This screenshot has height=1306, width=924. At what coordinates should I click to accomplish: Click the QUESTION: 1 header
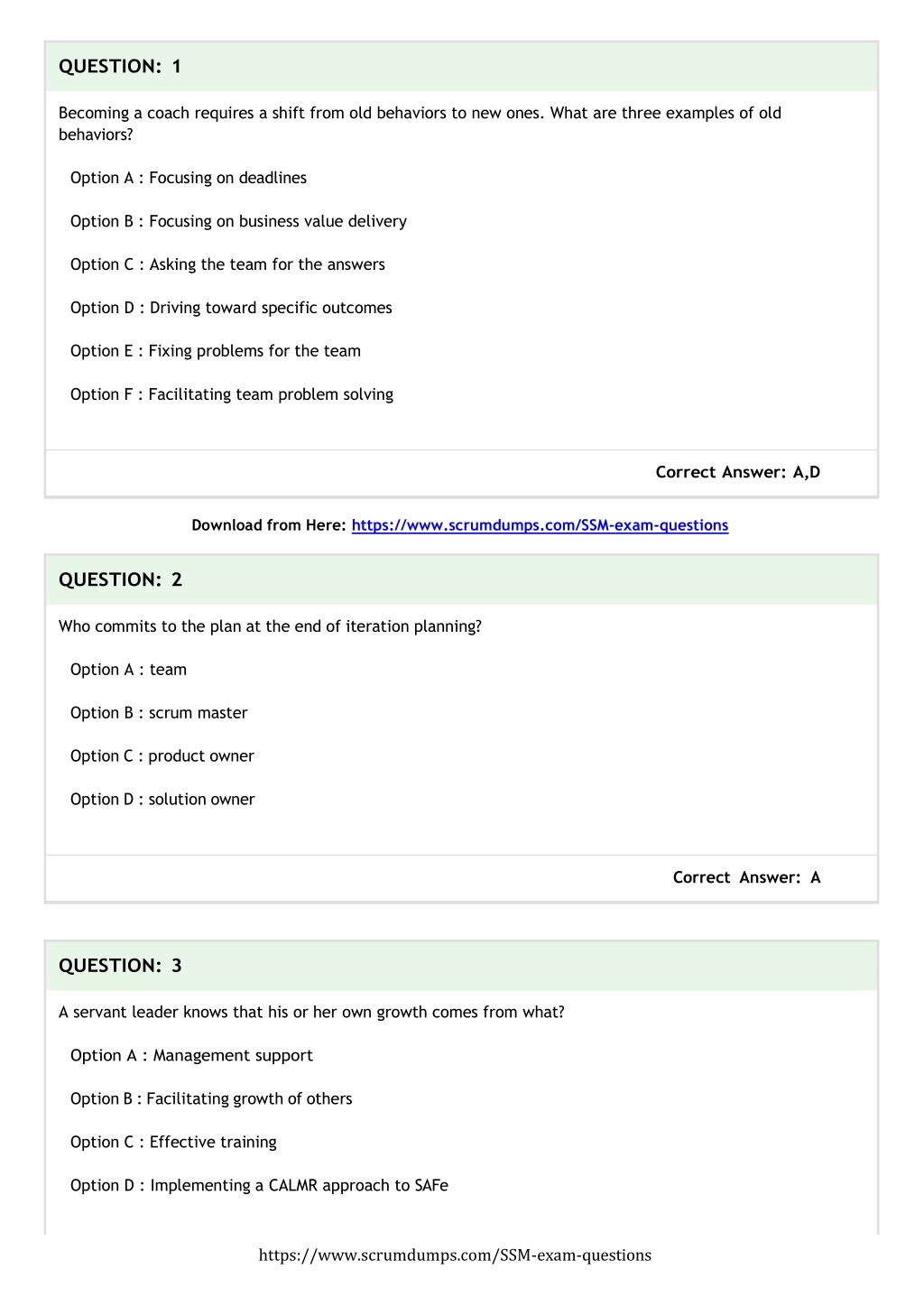click(461, 66)
